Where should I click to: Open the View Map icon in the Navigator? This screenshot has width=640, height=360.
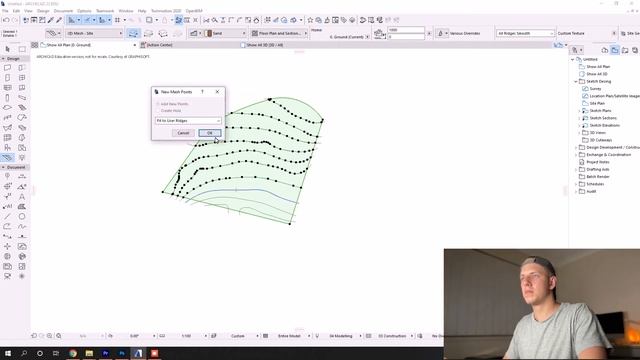615,50
